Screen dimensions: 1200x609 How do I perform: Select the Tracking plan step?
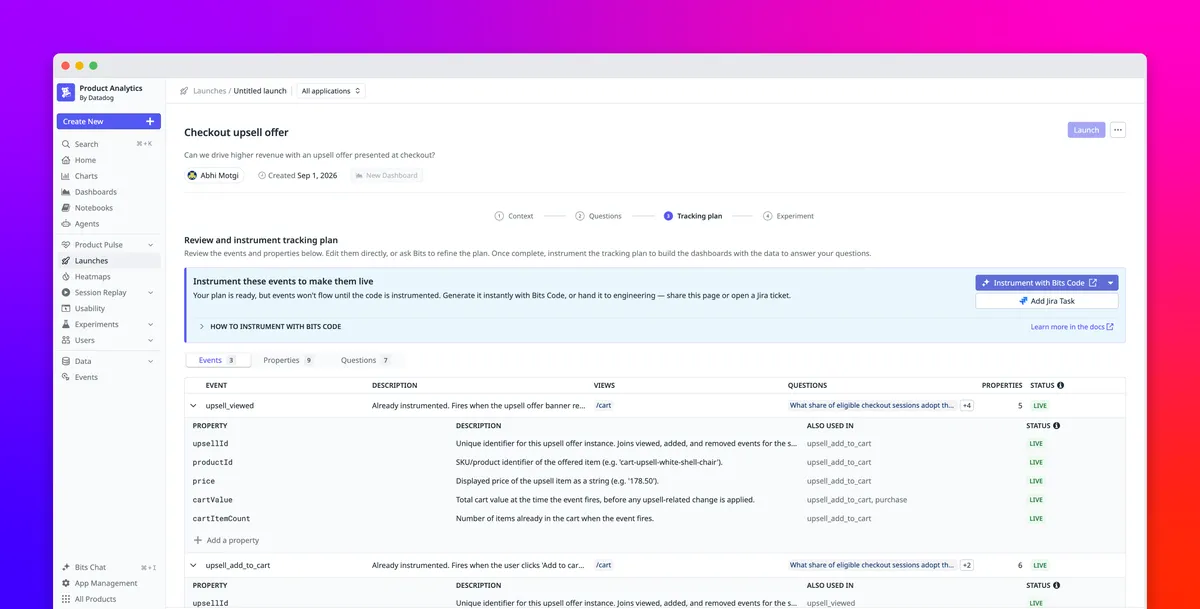(x=693, y=216)
